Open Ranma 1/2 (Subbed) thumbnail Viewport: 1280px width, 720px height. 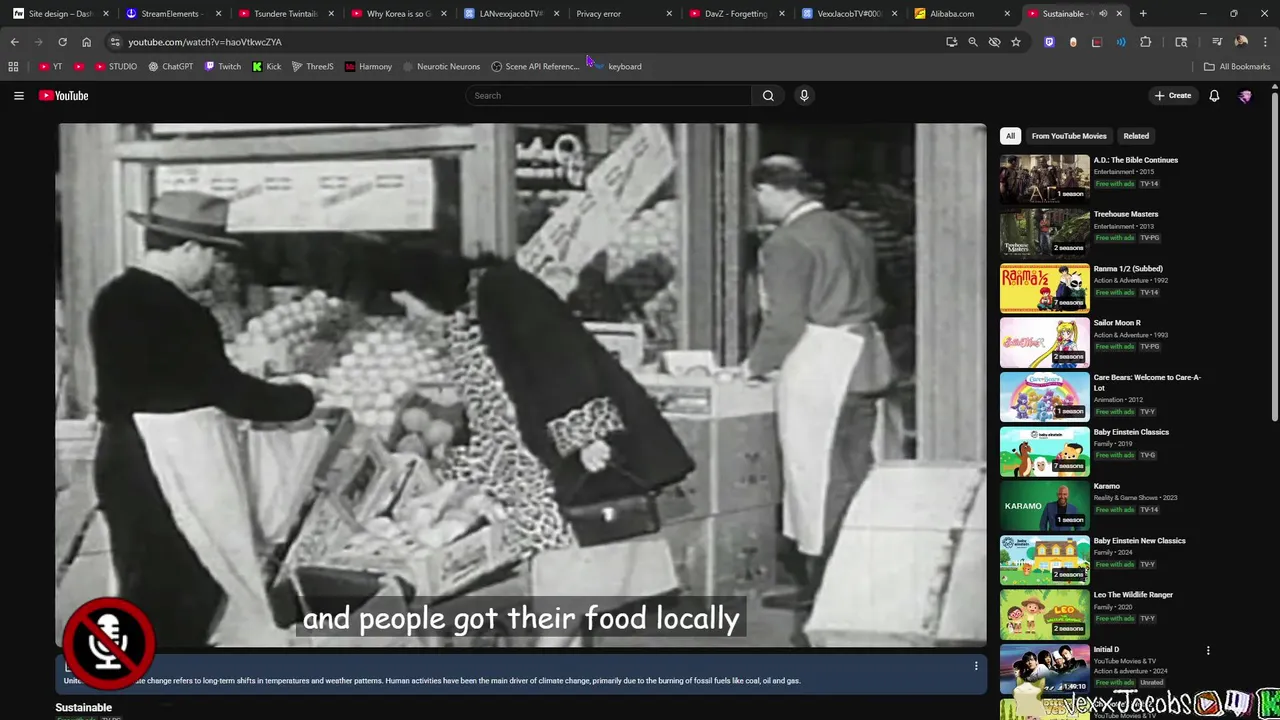pyautogui.click(x=1045, y=287)
